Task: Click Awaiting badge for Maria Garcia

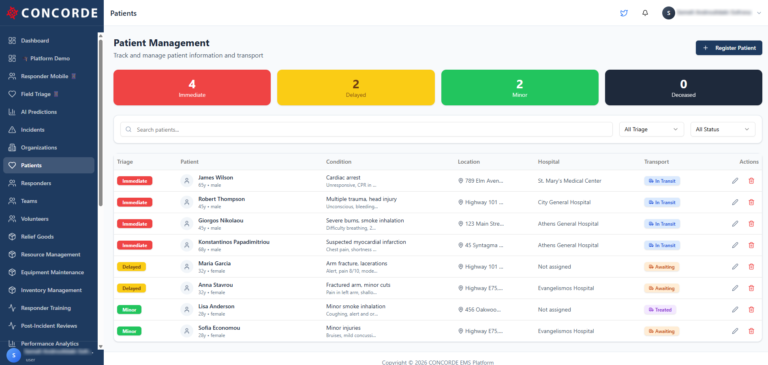Action: pos(662,267)
